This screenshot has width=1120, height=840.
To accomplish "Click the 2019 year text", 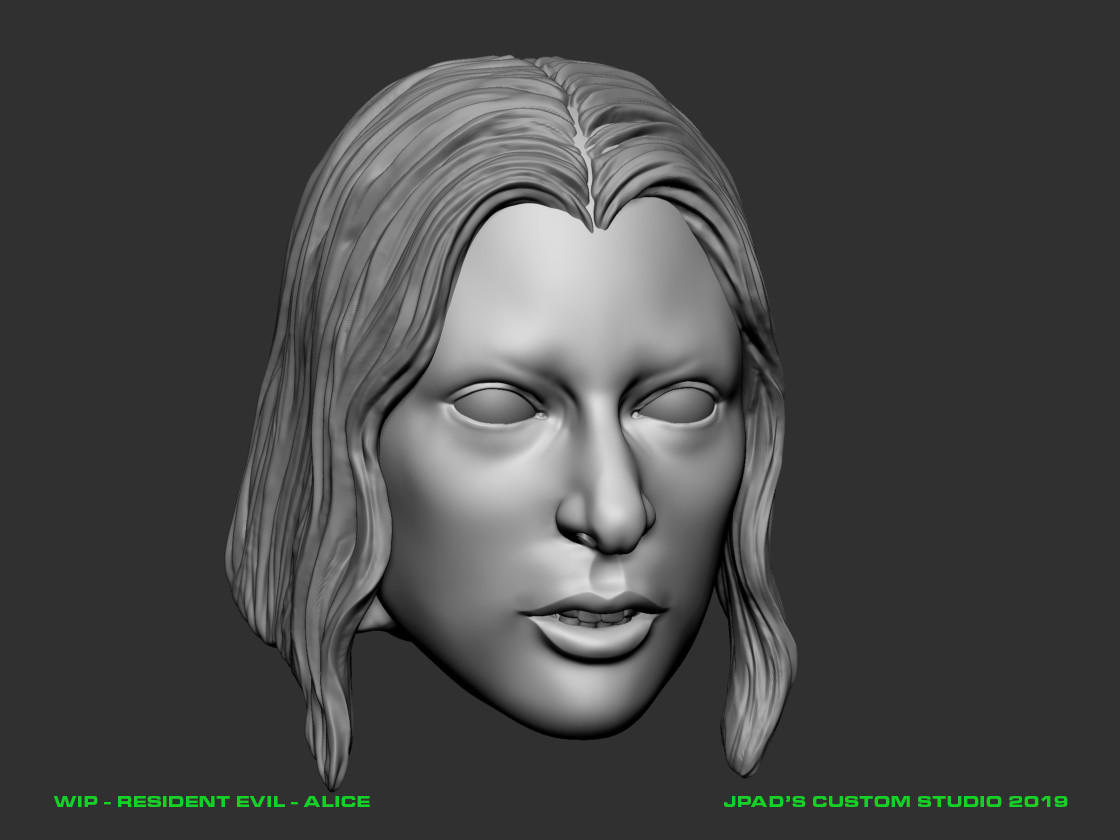I will (x=1040, y=800).
